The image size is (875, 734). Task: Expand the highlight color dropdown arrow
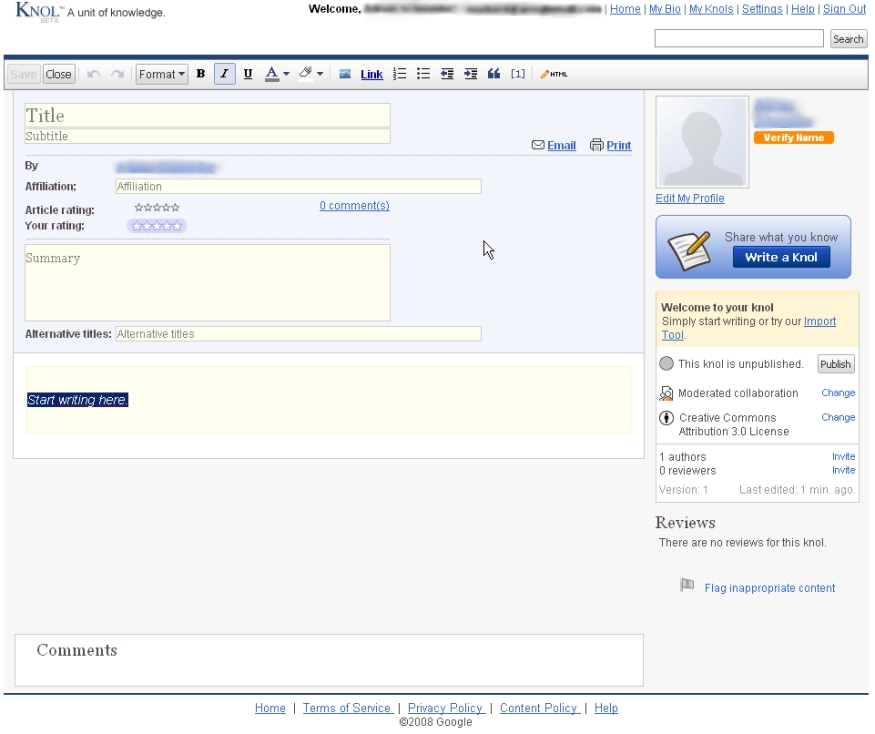pos(320,74)
